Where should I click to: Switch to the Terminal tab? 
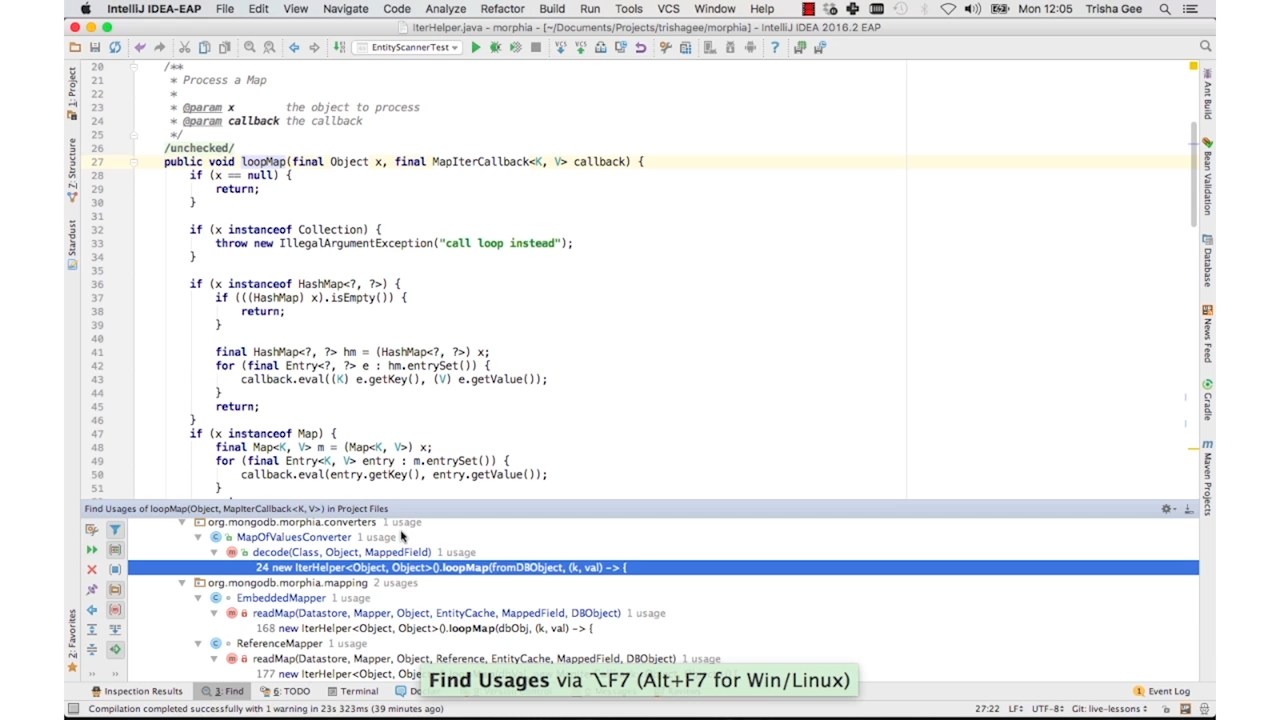pos(351,691)
